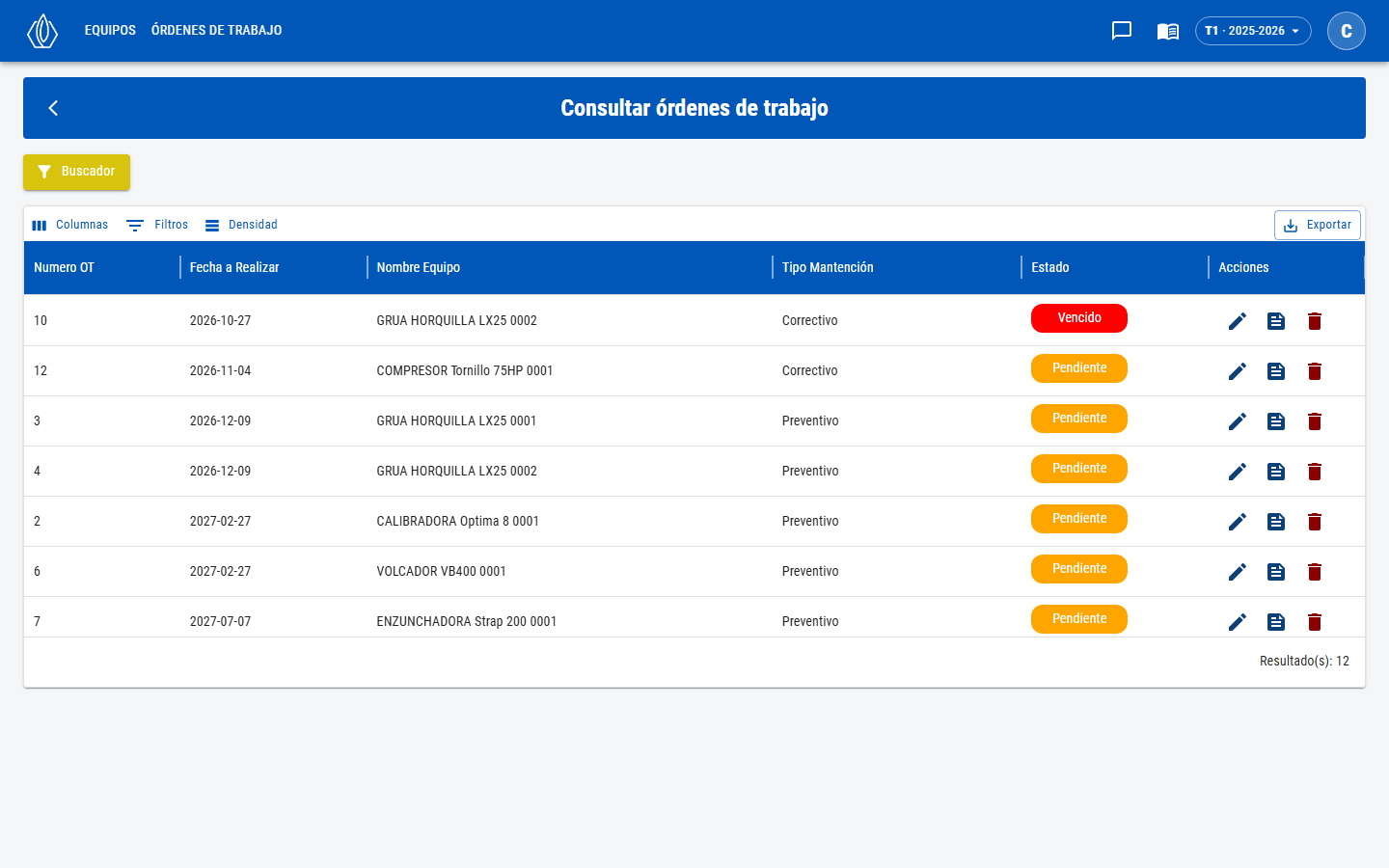Viewport: 1389px width, 868px height.
Task: Click the back arrow on the title bar
Action: (x=54, y=108)
